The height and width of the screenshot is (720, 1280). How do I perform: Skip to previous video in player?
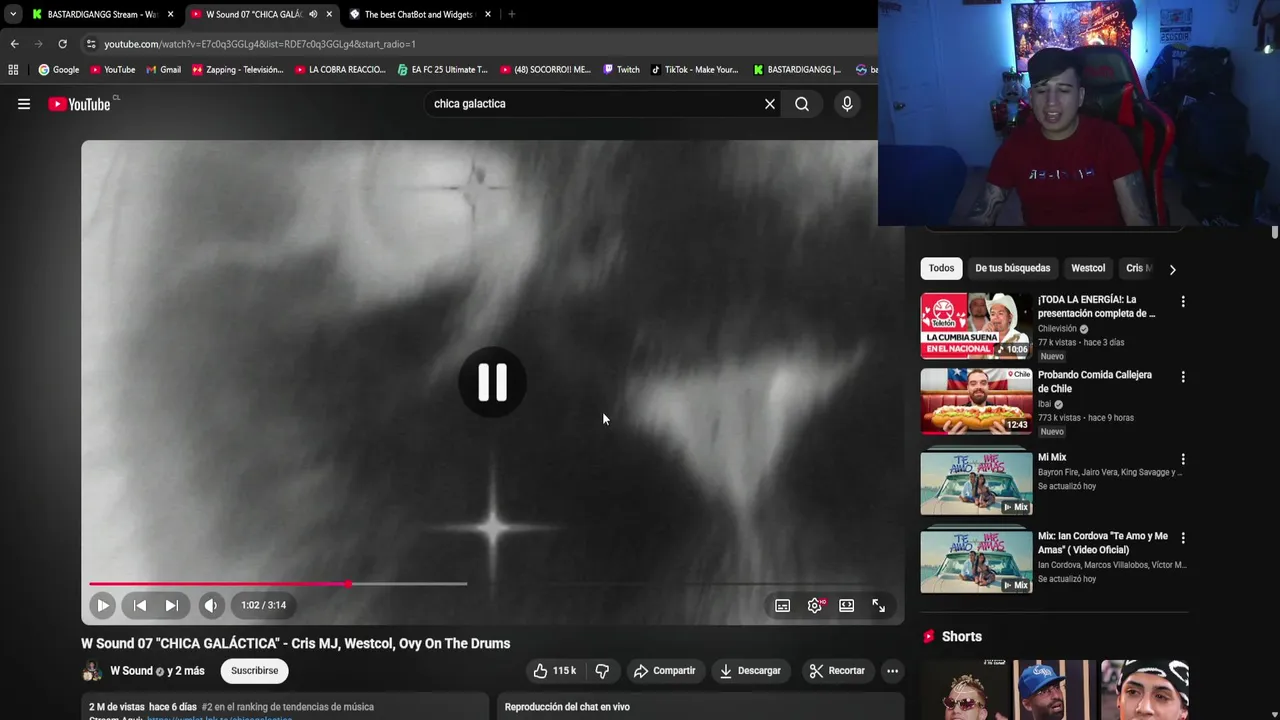tap(140, 605)
